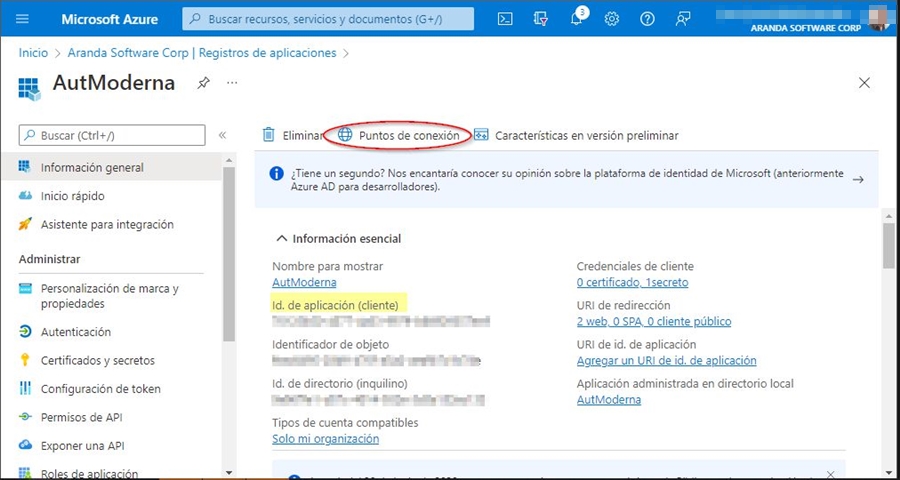Image resolution: width=900 pixels, height=480 pixels.
Task: Click the Id. de aplicación (cliente) label
Action: [x=335, y=305]
